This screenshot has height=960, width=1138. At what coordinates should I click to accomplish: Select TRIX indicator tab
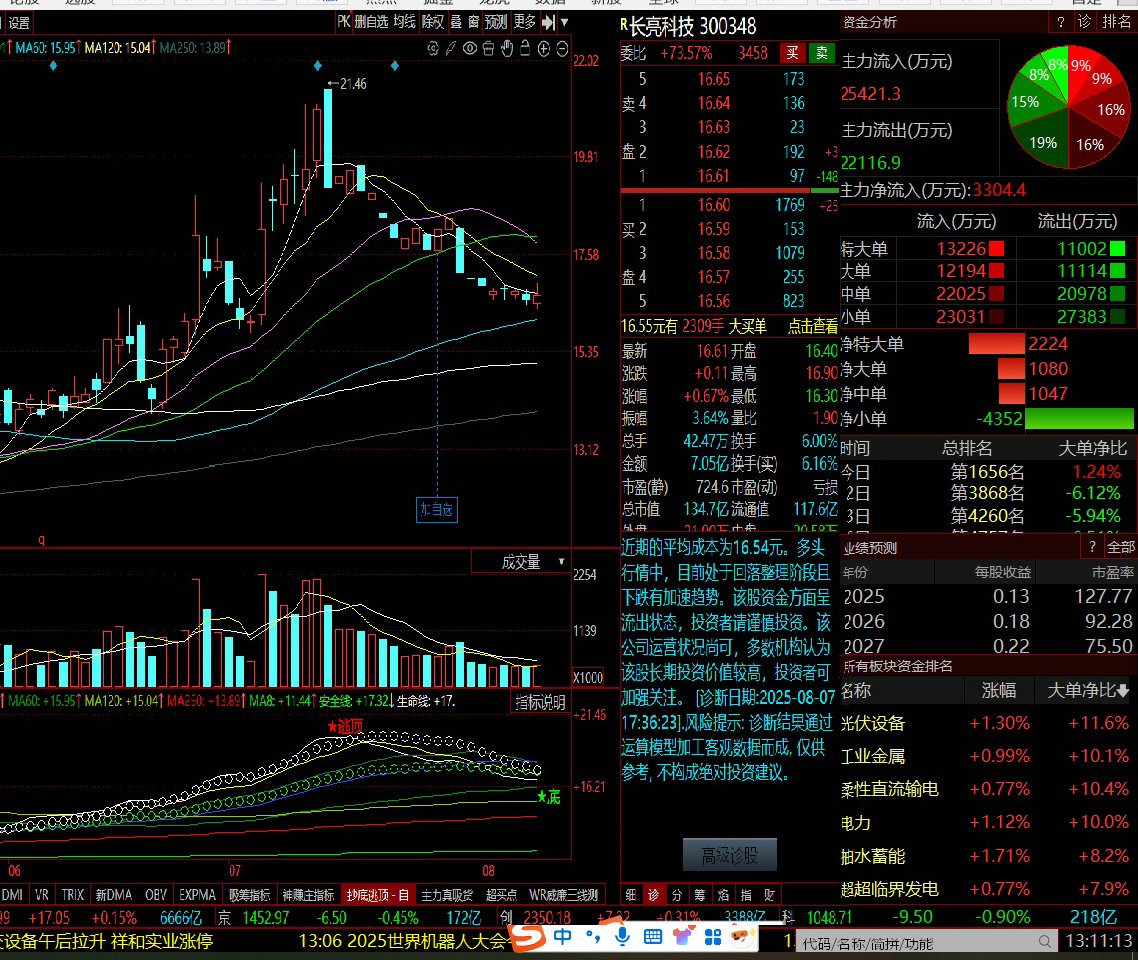click(73, 895)
